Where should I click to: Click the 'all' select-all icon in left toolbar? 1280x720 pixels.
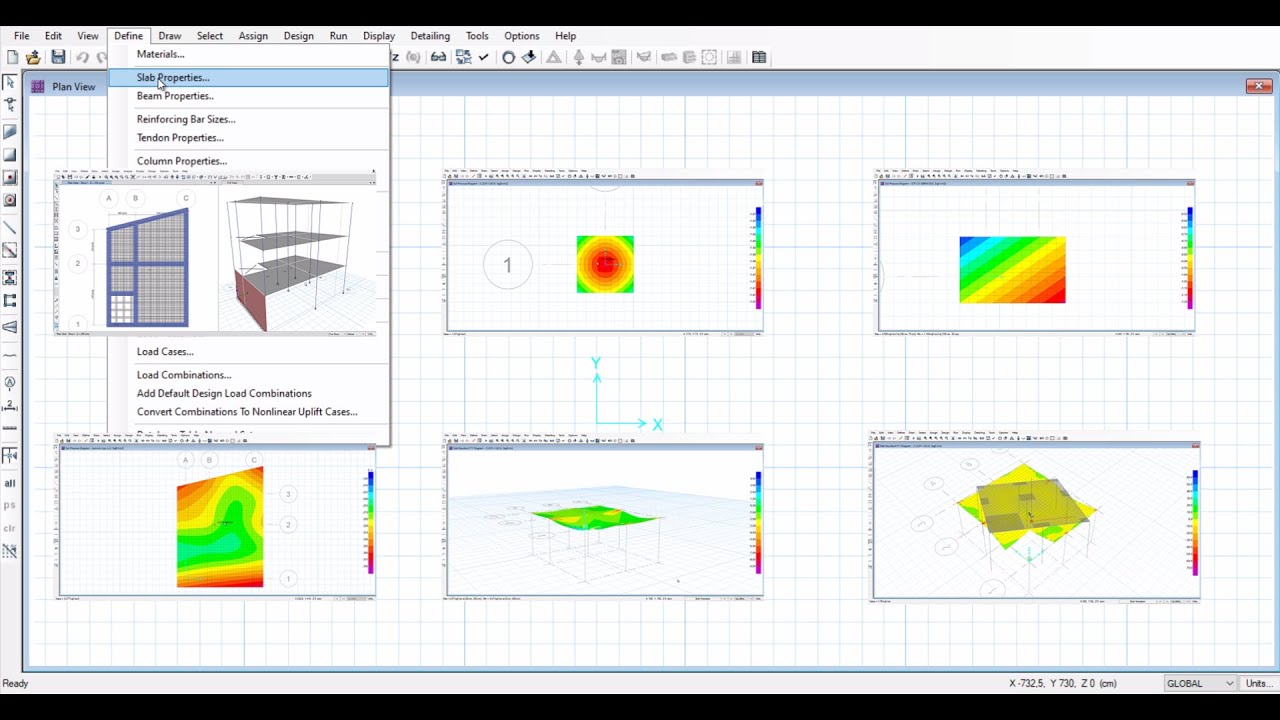(x=10, y=483)
